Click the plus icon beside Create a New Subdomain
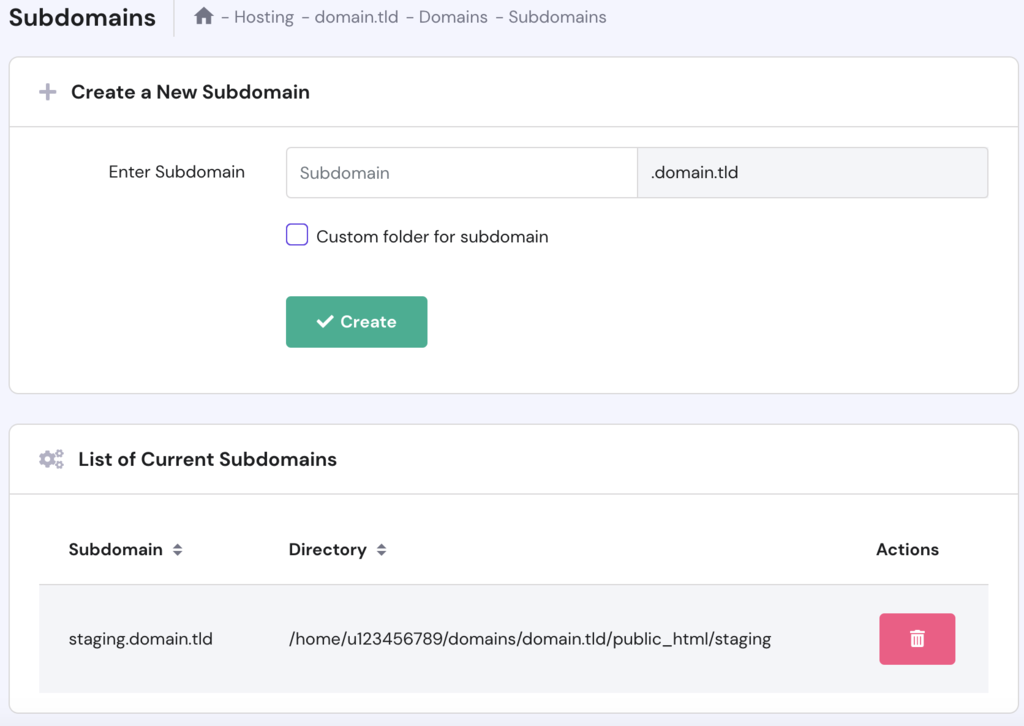 [47, 92]
